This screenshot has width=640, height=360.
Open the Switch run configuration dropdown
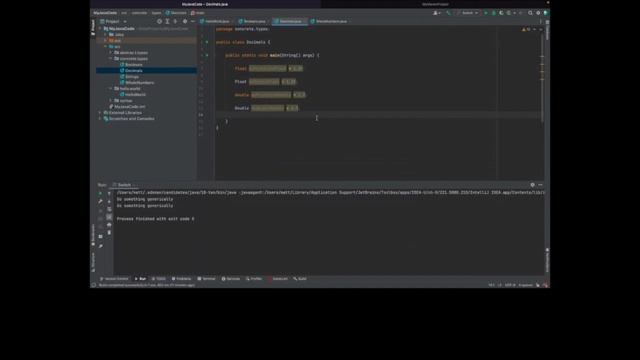click(468, 13)
